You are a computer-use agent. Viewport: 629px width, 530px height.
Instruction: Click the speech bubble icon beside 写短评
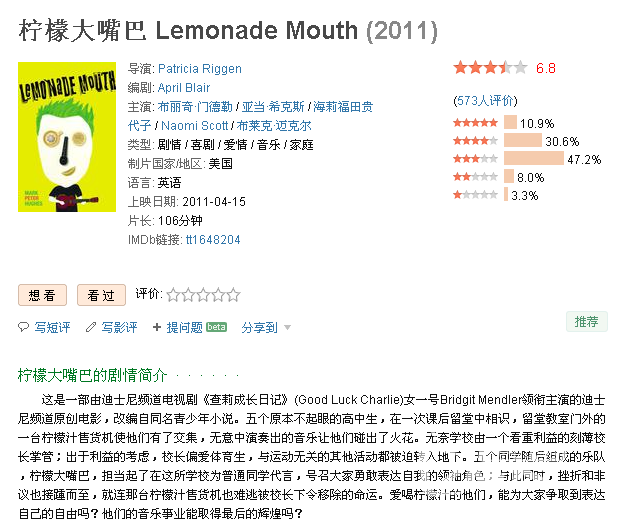pos(23,327)
